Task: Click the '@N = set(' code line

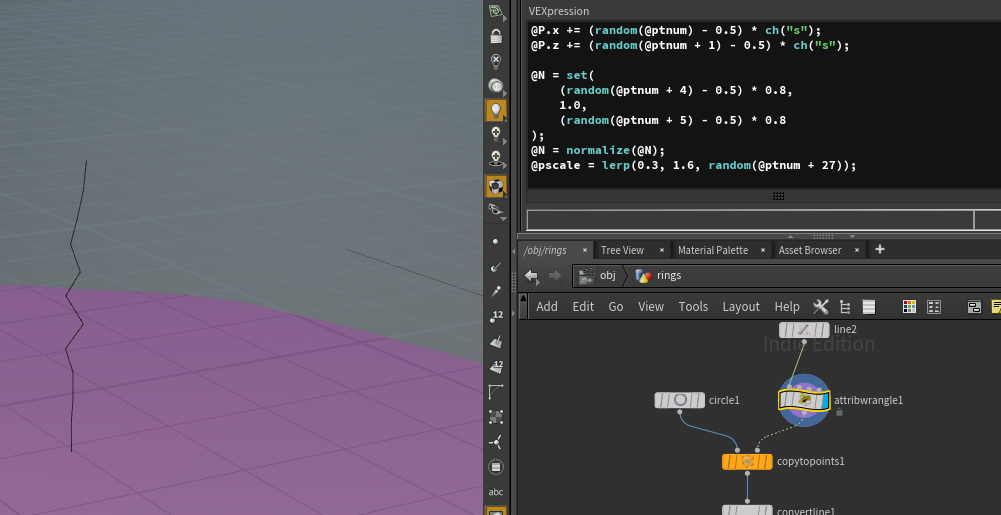Action: tap(562, 75)
